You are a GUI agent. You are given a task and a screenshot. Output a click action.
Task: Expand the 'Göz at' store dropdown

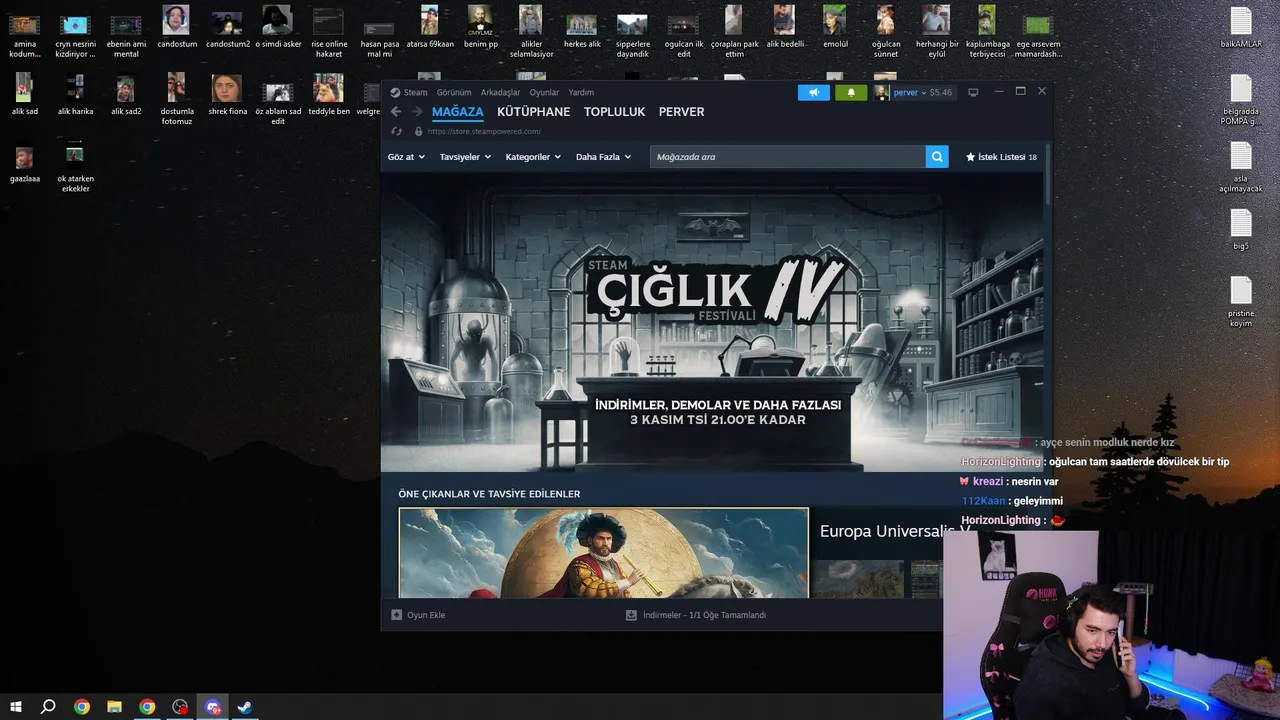pos(406,157)
